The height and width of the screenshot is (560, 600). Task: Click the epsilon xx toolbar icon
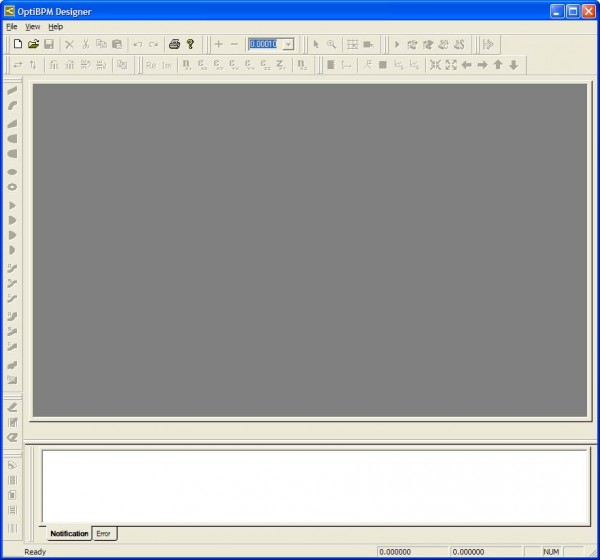(x=202, y=65)
